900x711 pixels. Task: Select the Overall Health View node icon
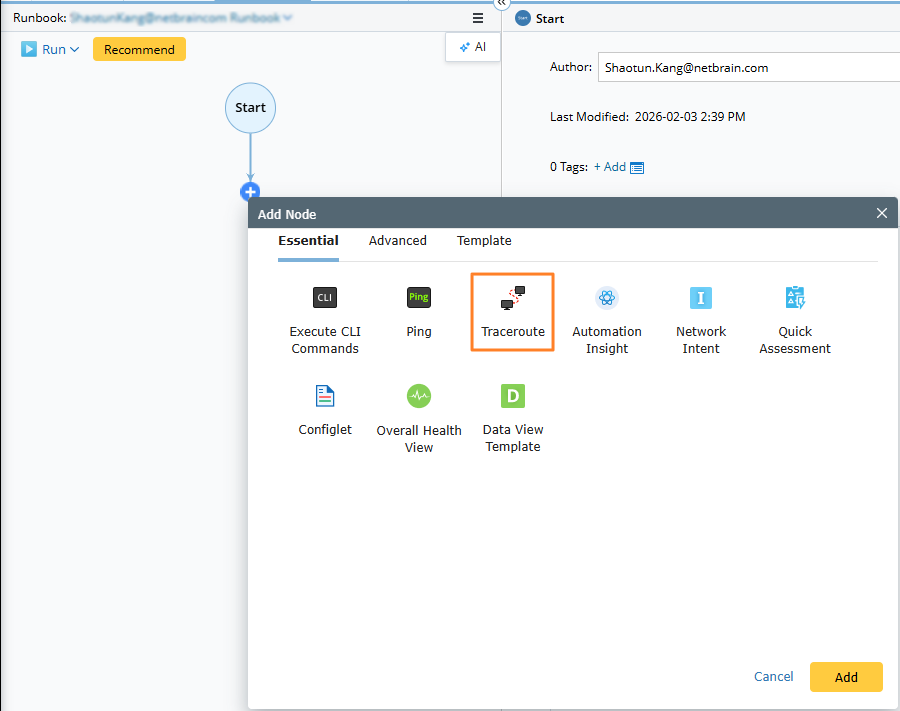click(418, 396)
